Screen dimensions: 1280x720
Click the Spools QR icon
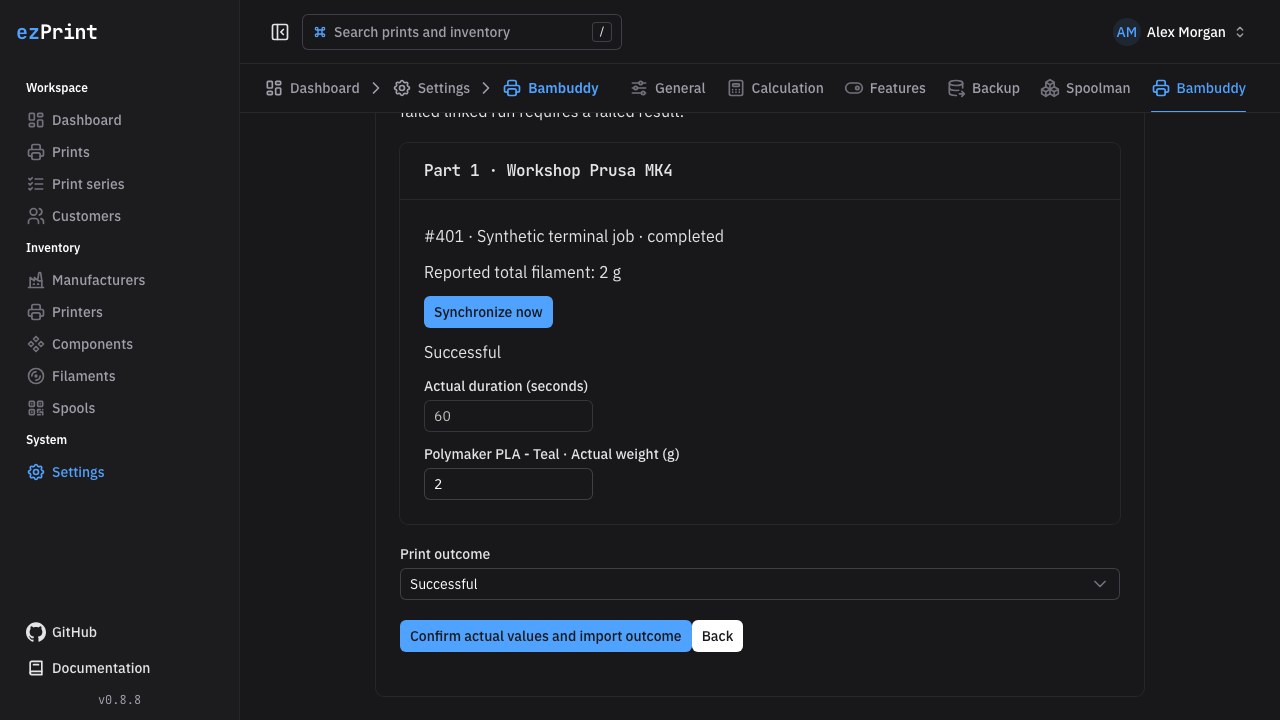pyautogui.click(x=36, y=408)
